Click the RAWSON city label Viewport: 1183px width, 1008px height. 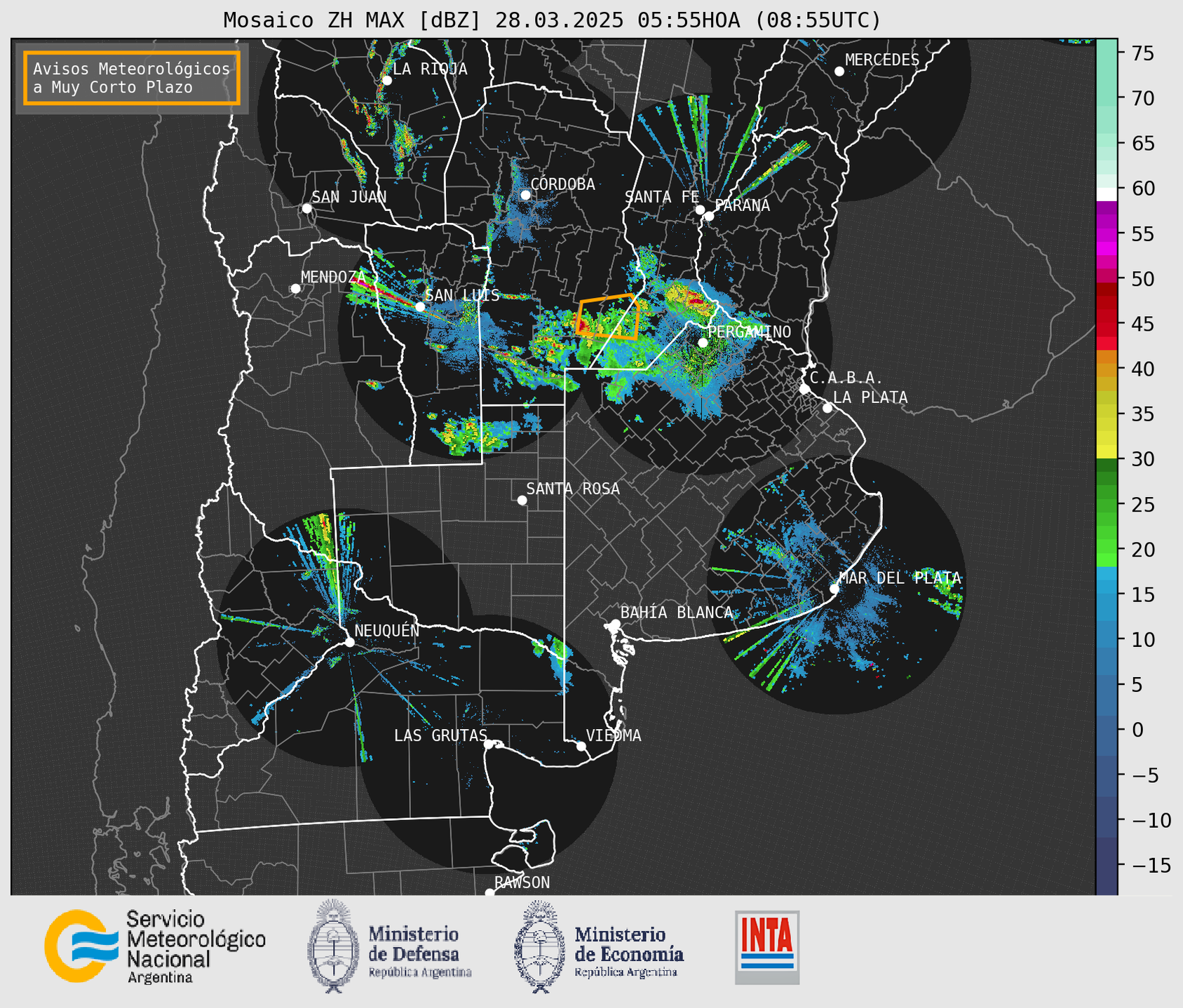coord(522,883)
